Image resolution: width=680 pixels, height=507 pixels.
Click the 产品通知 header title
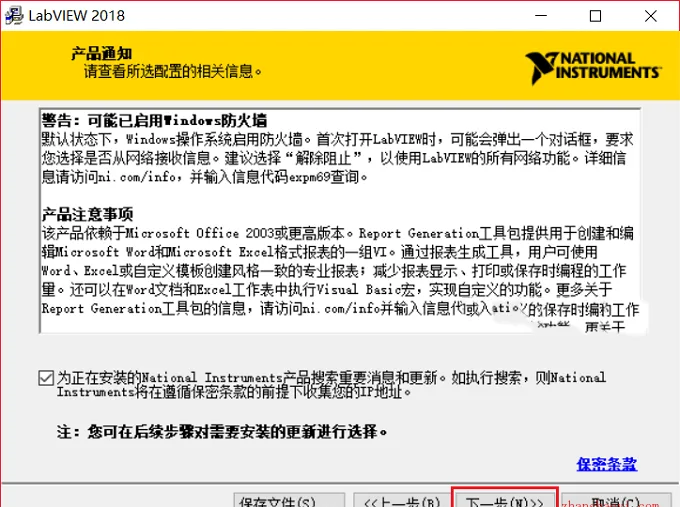pos(101,54)
